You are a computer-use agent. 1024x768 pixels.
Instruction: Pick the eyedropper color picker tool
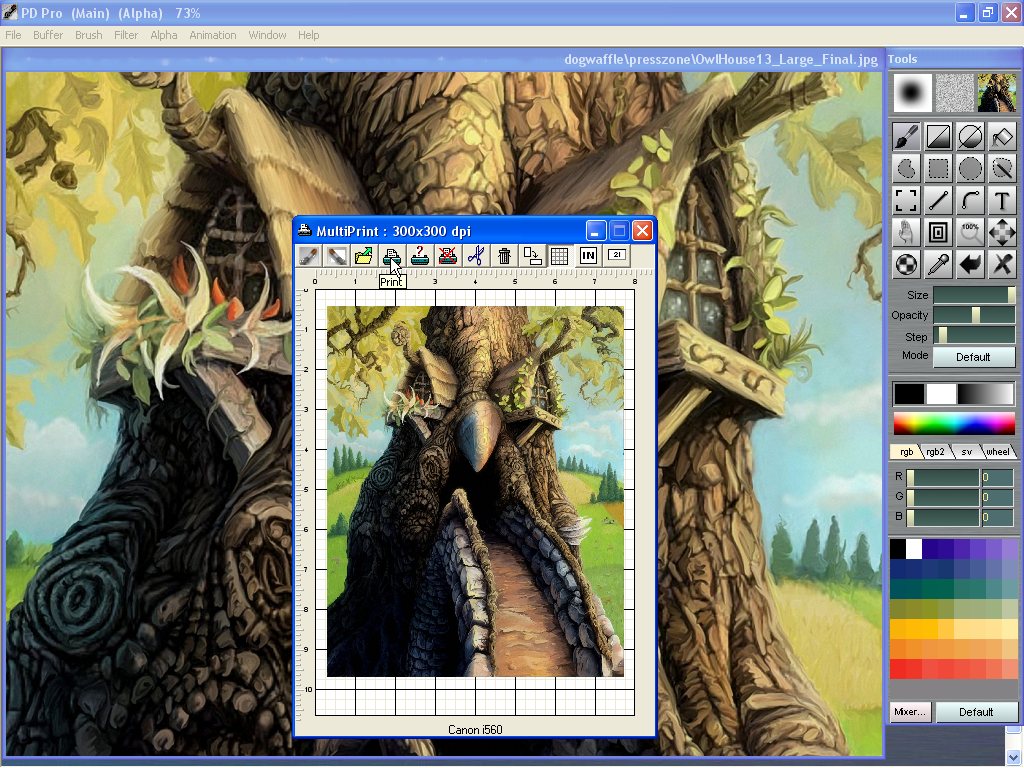pyautogui.click(x=938, y=264)
